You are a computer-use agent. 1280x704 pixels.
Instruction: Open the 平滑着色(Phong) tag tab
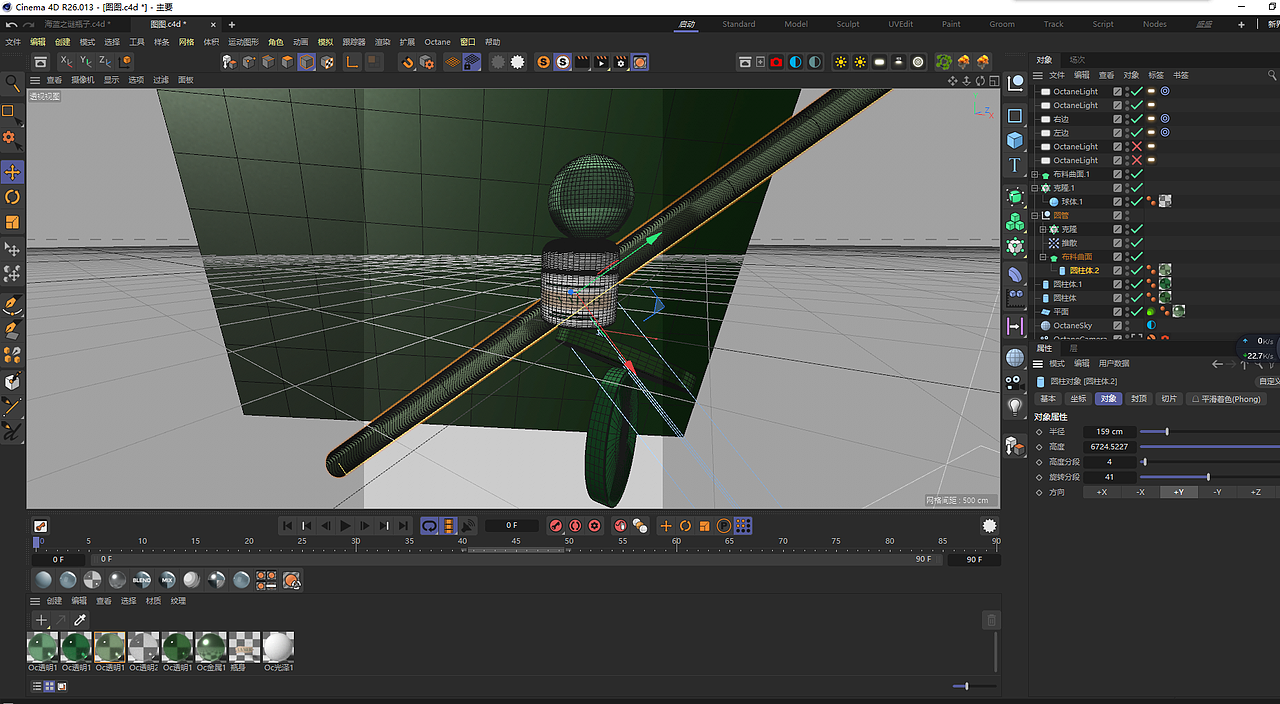pos(1226,399)
